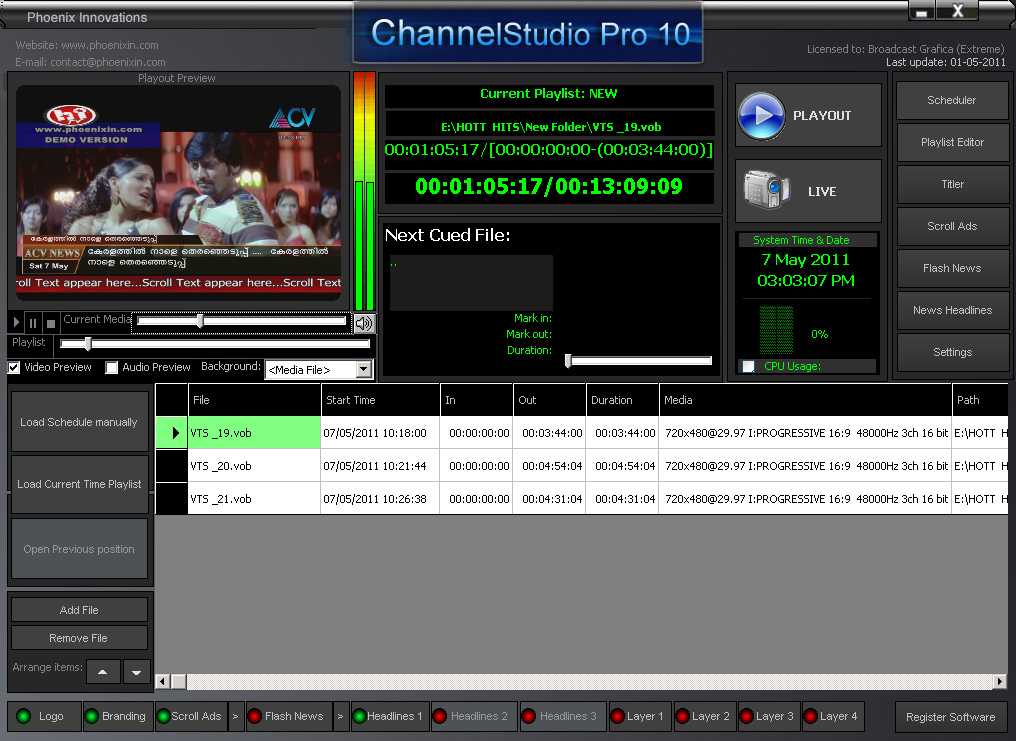
Task: Toggle Headlines 1 layer indicator
Action: point(360,716)
